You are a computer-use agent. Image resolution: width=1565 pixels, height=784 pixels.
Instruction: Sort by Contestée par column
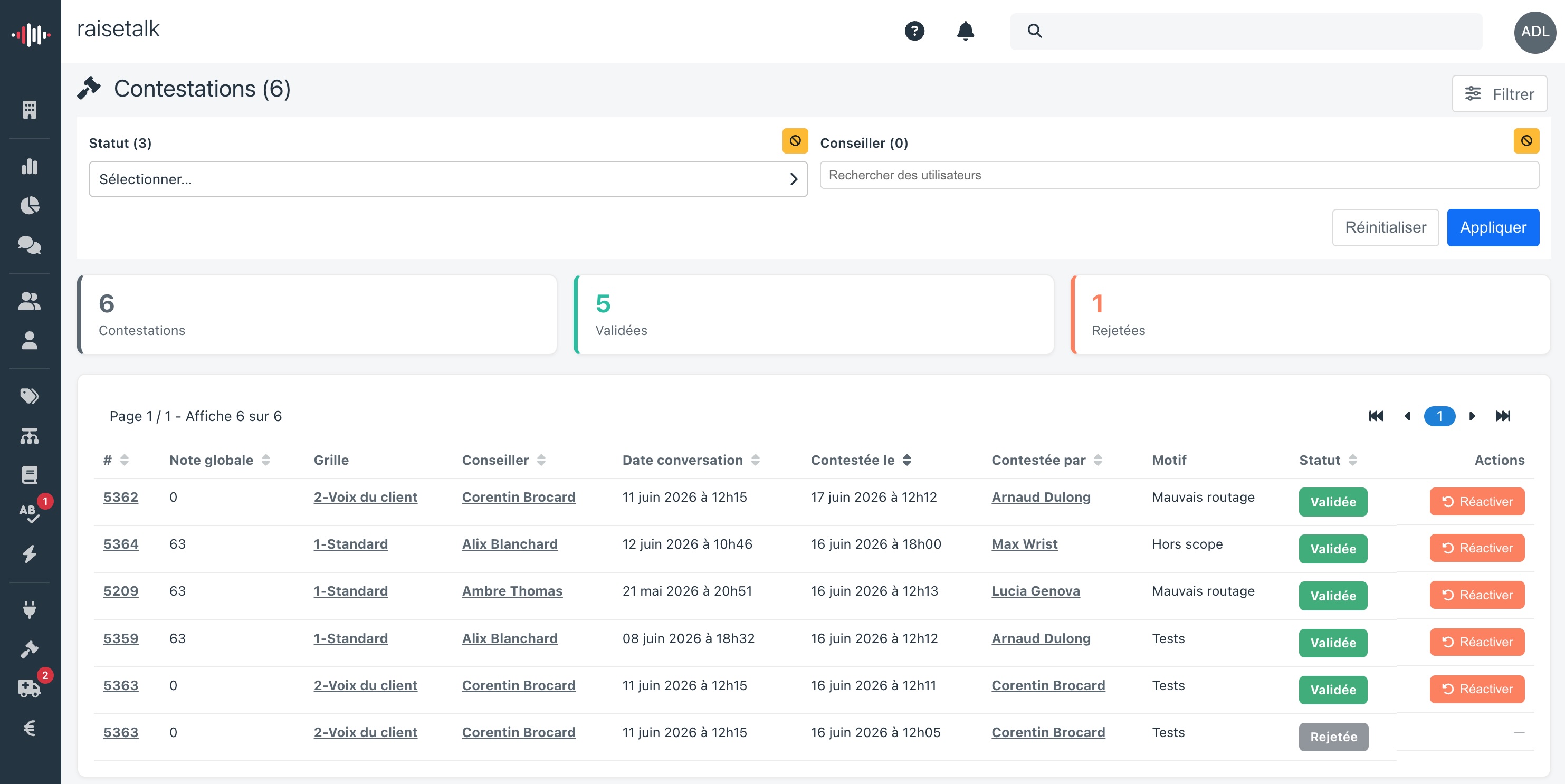pyautogui.click(x=1097, y=460)
